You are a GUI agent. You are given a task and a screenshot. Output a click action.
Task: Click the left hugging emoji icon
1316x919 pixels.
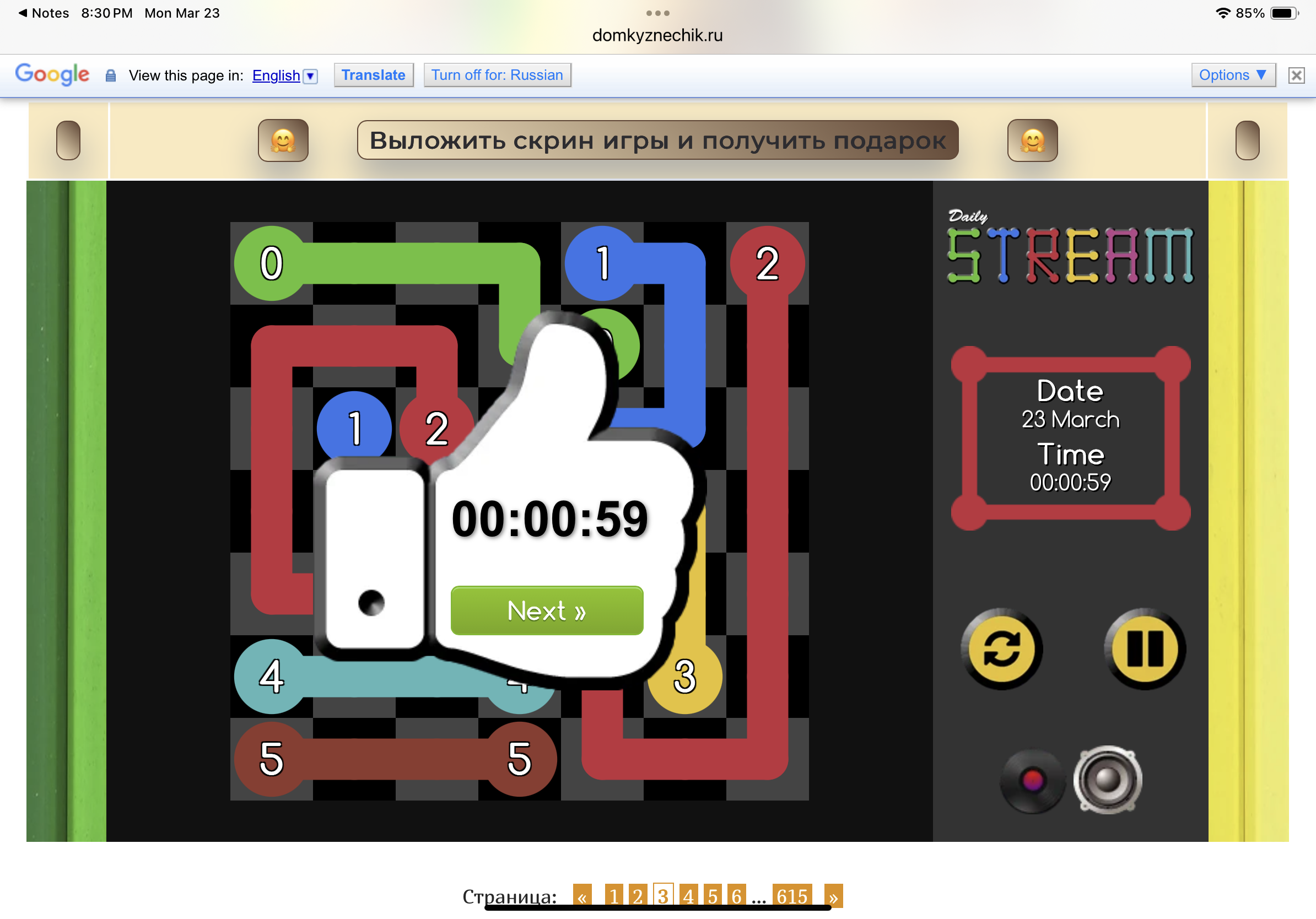click(x=283, y=140)
